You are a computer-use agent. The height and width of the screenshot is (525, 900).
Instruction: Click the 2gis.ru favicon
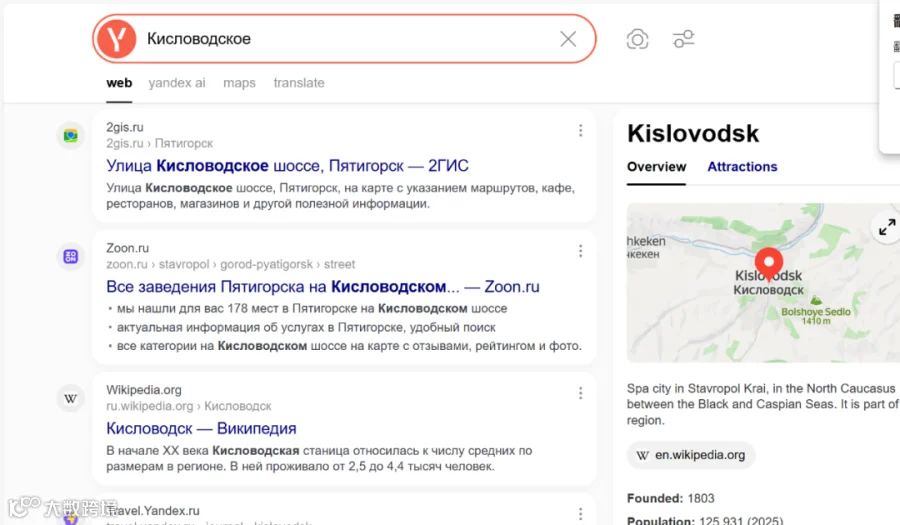pos(71,135)
